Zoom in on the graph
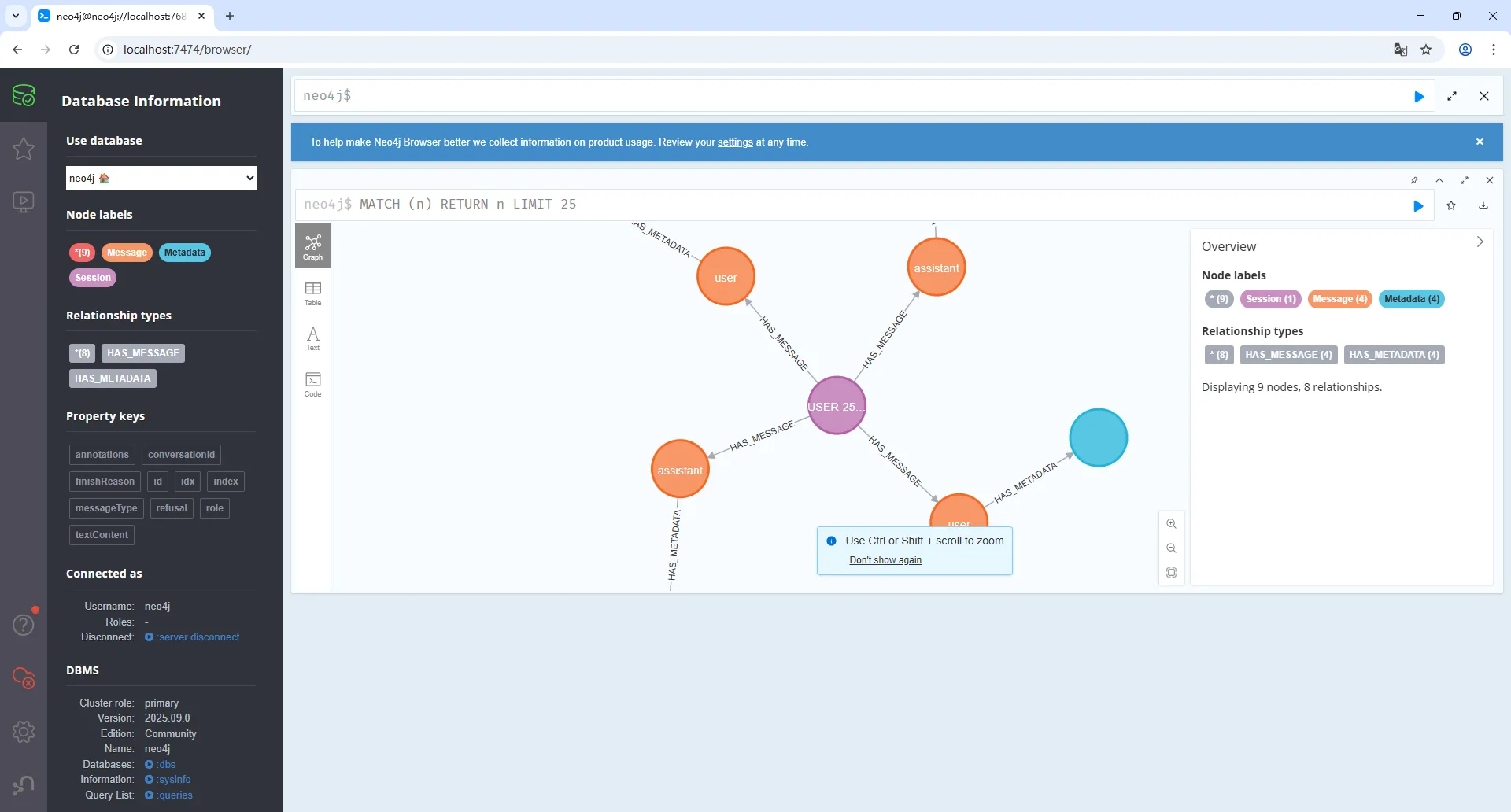Viewport: 1511px width, 812px height. (1171, 524)
